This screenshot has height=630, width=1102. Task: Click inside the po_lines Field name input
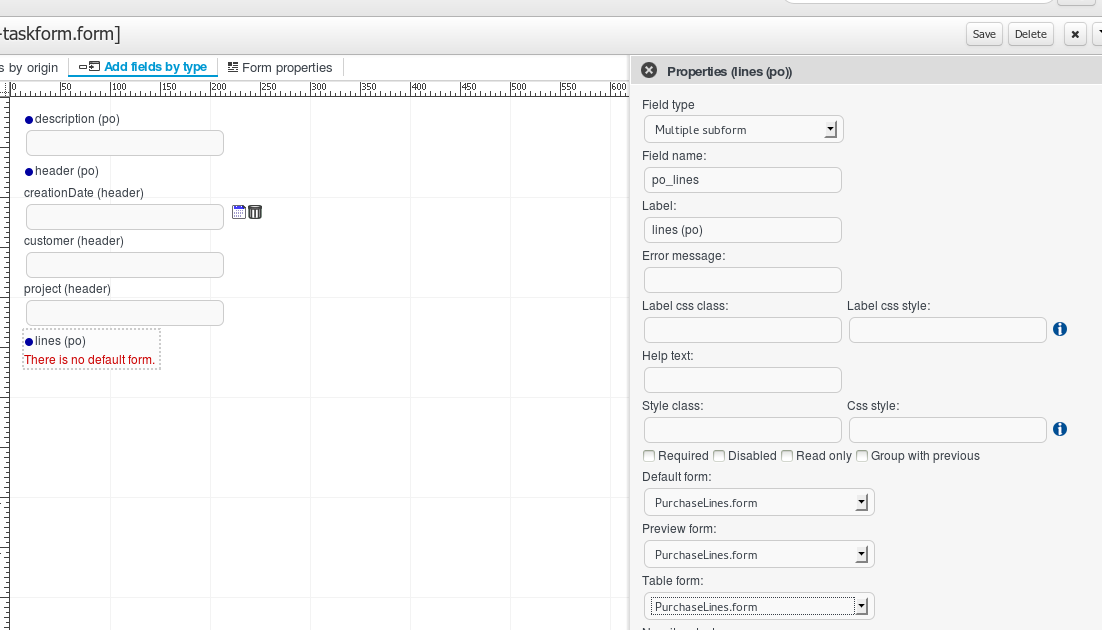pyautogui.click(x=742, y=180)
